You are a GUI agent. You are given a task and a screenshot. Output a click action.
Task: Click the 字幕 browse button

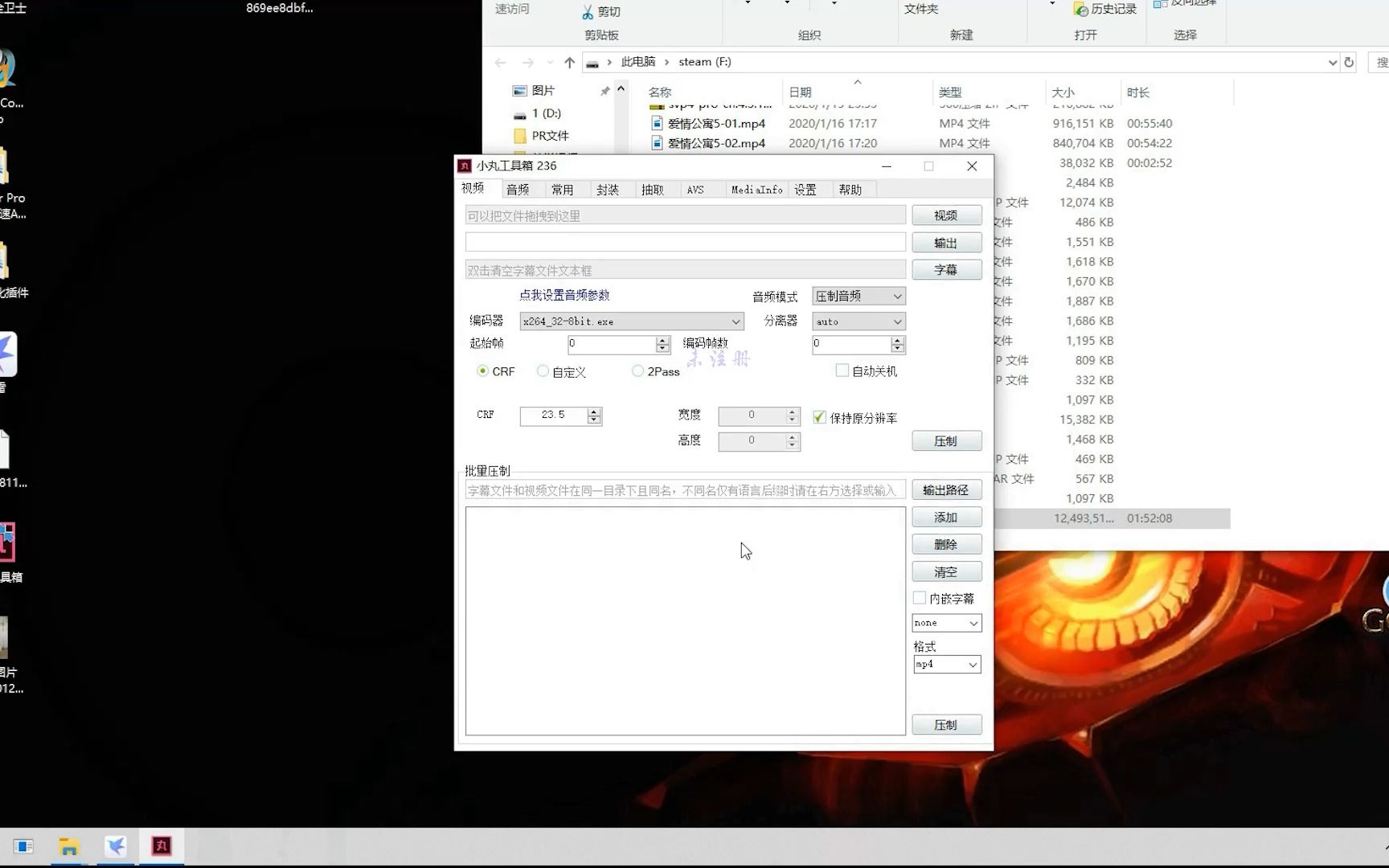[x=946, y=270]
